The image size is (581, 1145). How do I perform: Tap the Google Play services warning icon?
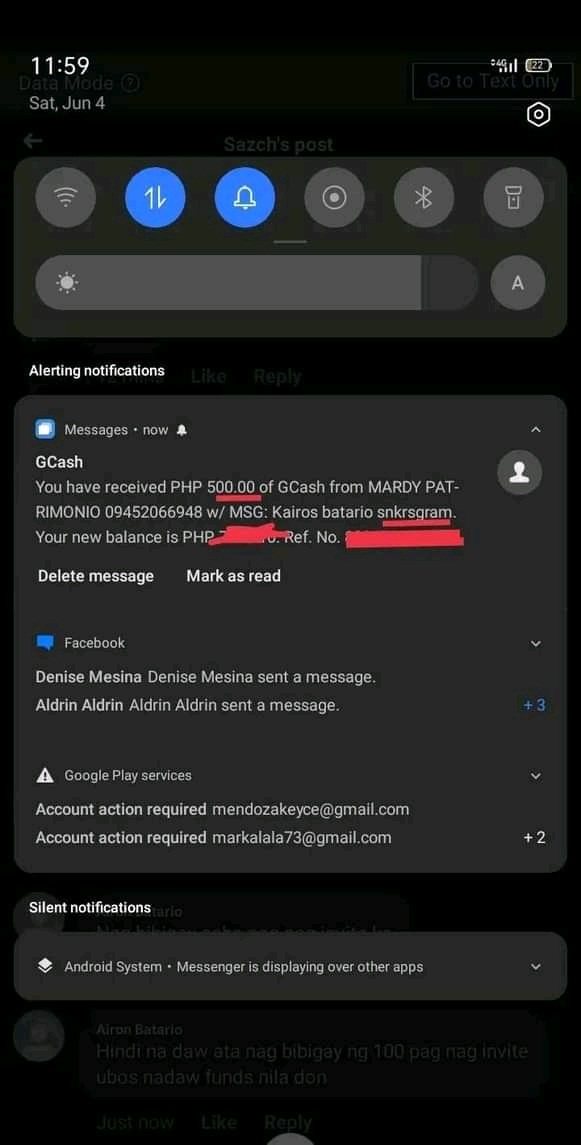[x=45, y=776]
